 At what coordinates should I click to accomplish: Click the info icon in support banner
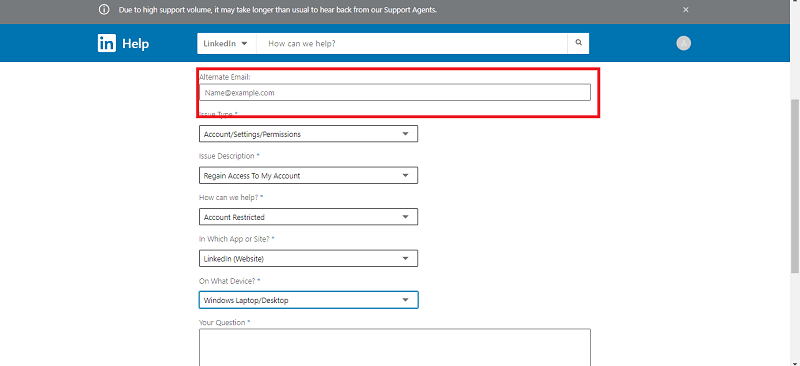104,10
